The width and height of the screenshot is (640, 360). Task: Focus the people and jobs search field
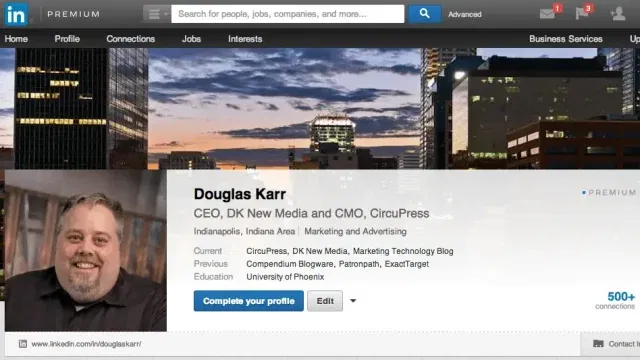point(288,14)
